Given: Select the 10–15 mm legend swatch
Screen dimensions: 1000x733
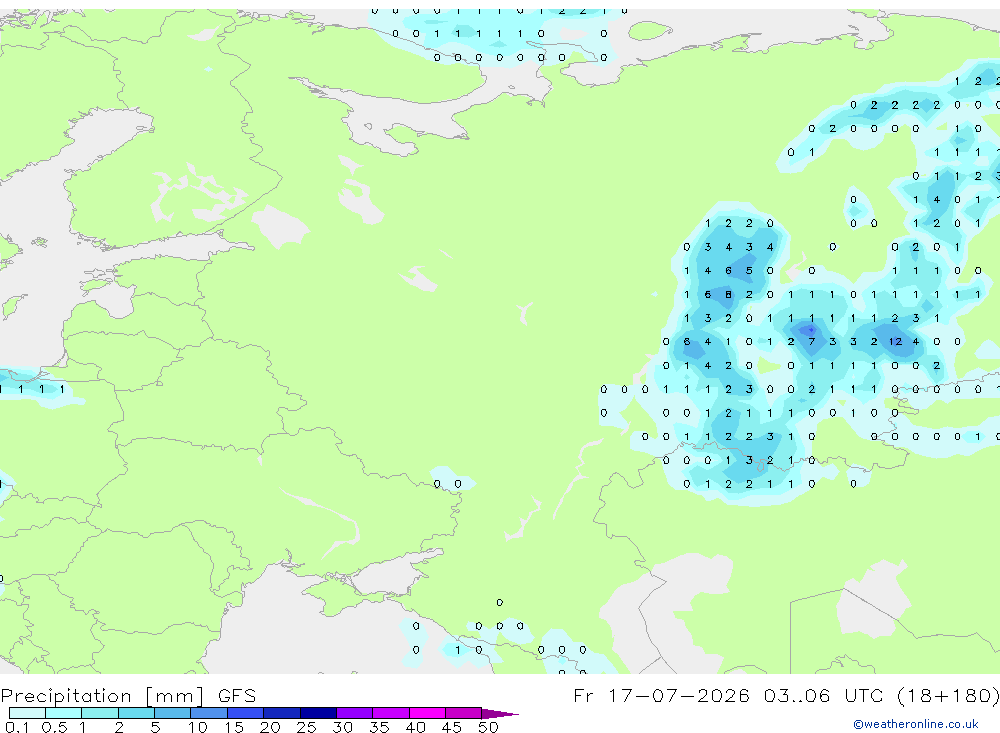Looking at the screenshot, I should coord(209,713).
